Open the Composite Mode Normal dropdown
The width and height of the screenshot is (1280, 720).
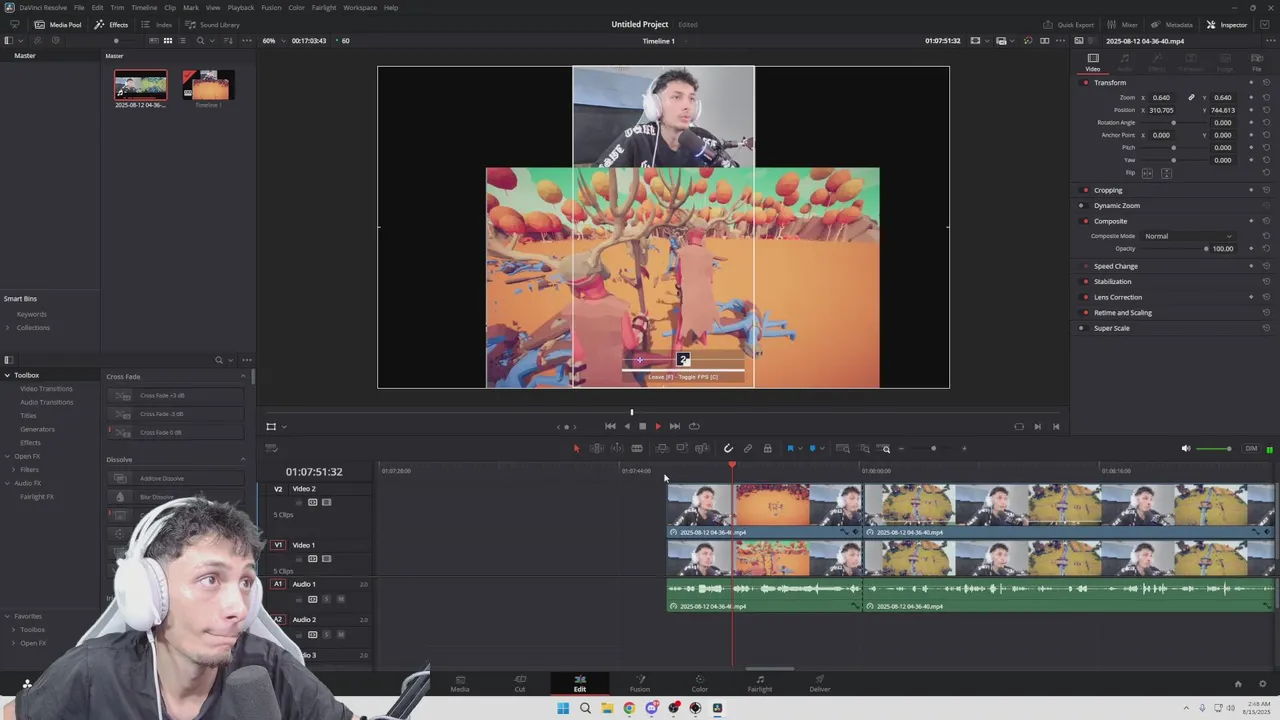[1188, 236]
